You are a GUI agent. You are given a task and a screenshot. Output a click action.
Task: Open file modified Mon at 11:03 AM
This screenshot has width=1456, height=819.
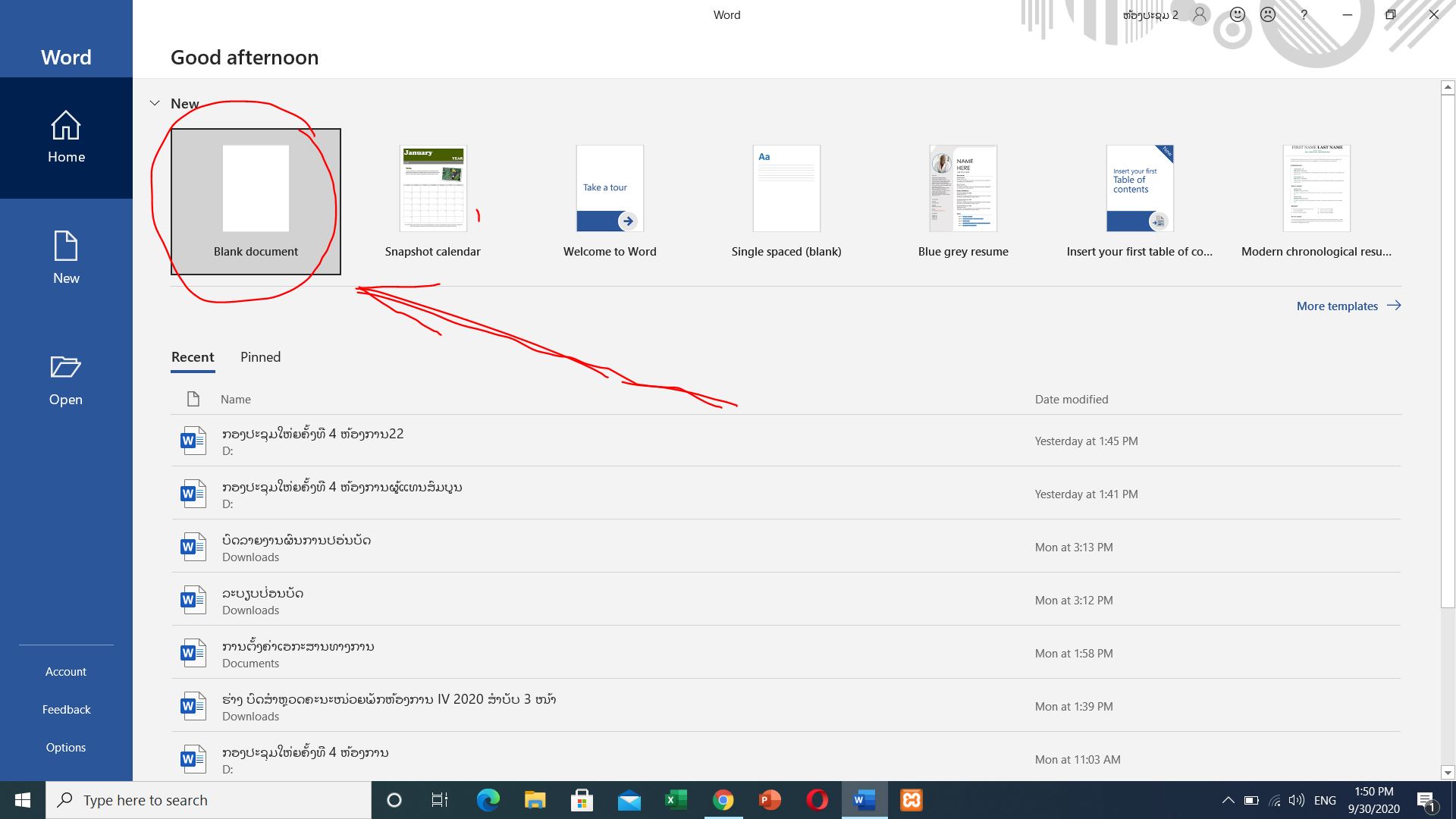click(x=786, y=758)
